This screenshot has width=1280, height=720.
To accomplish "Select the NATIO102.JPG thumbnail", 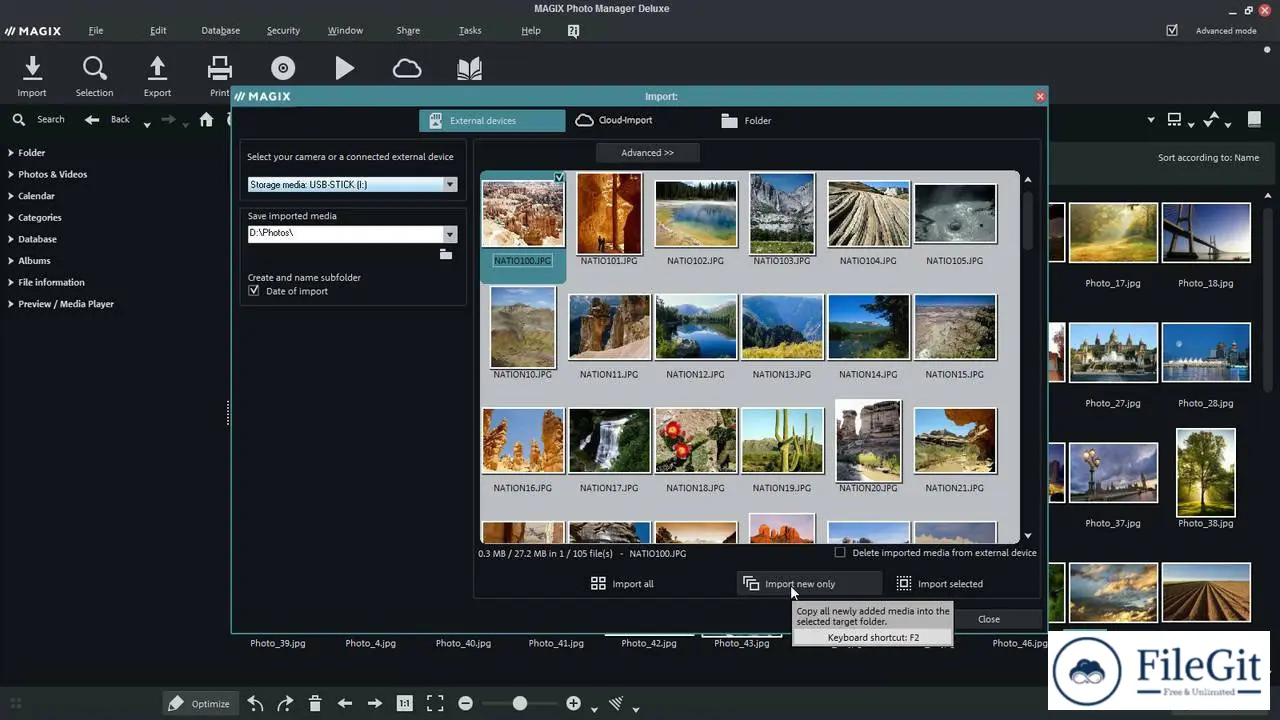I will [695, 214].
